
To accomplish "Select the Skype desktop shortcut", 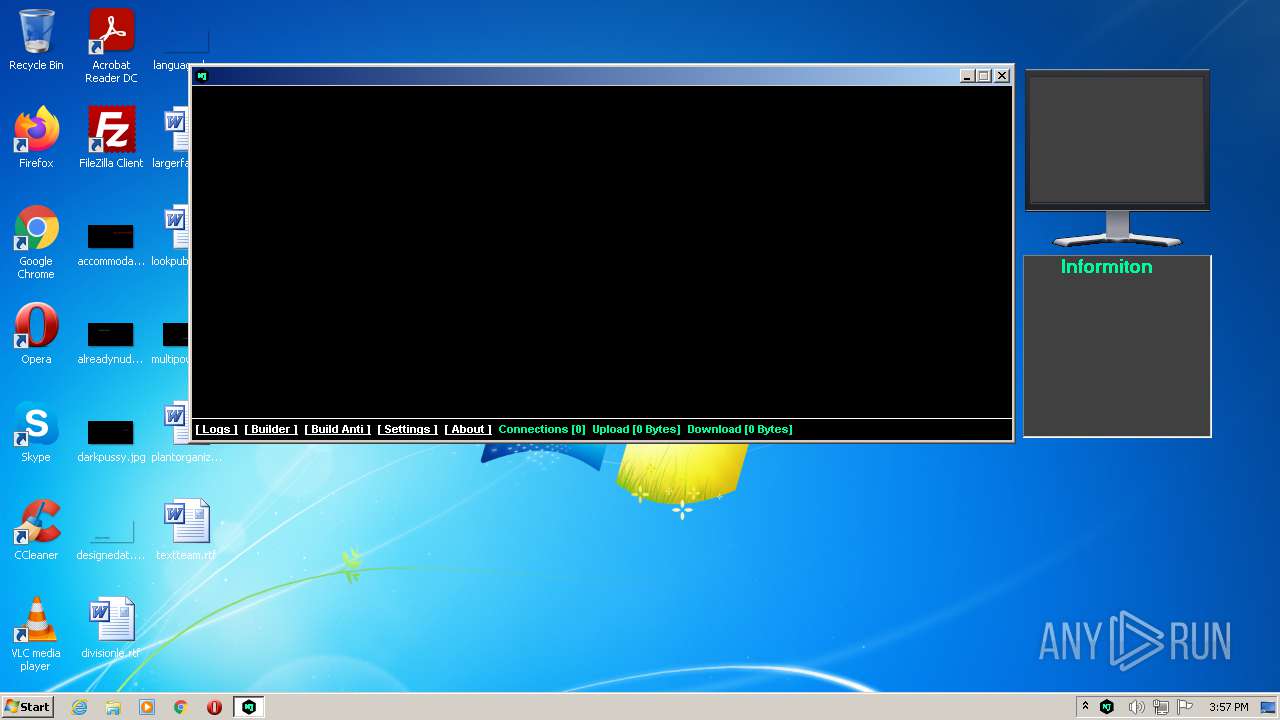I will (x=36, y=432).
